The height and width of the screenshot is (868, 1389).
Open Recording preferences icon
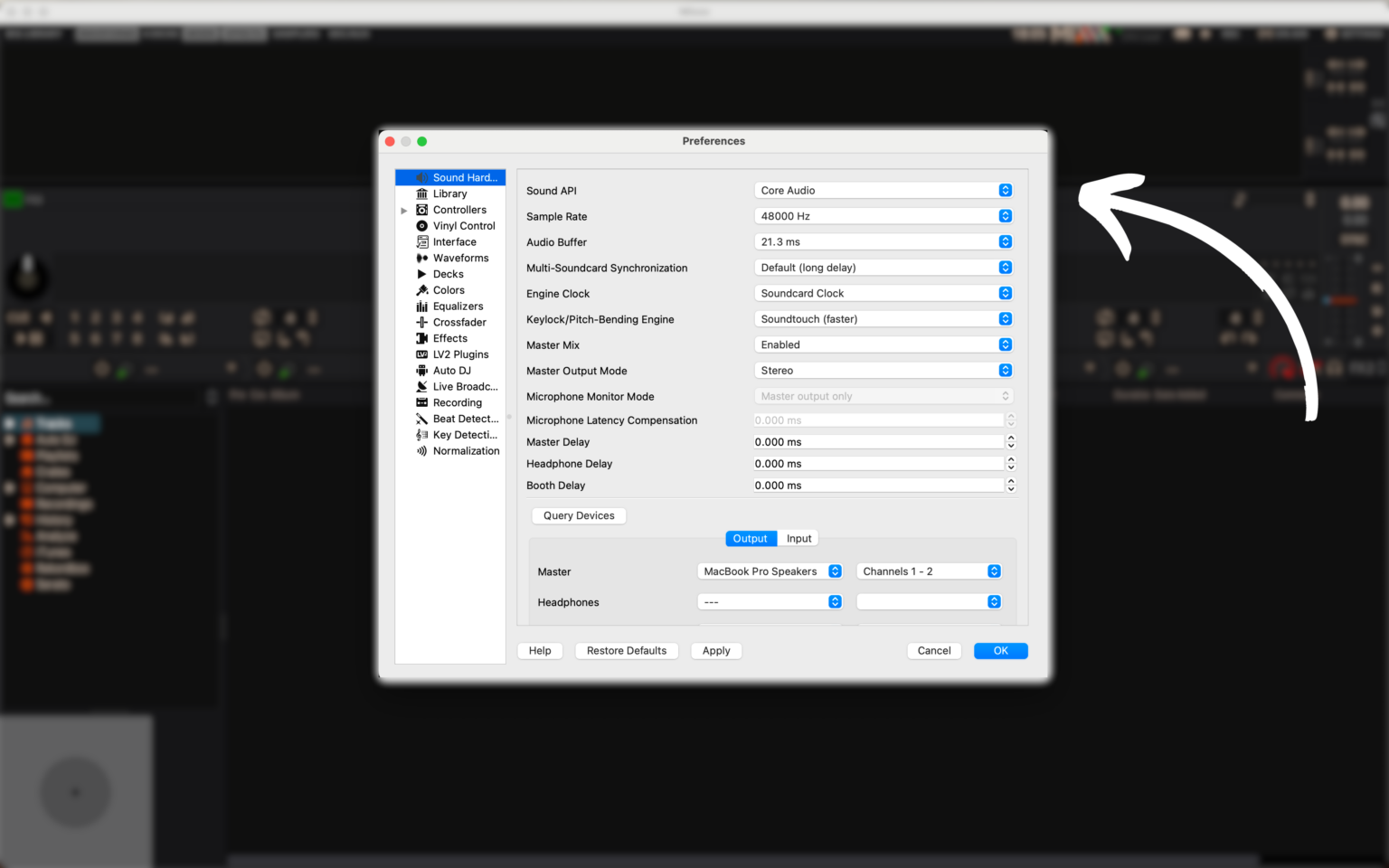pyautogui.click(x=421, y=403)
